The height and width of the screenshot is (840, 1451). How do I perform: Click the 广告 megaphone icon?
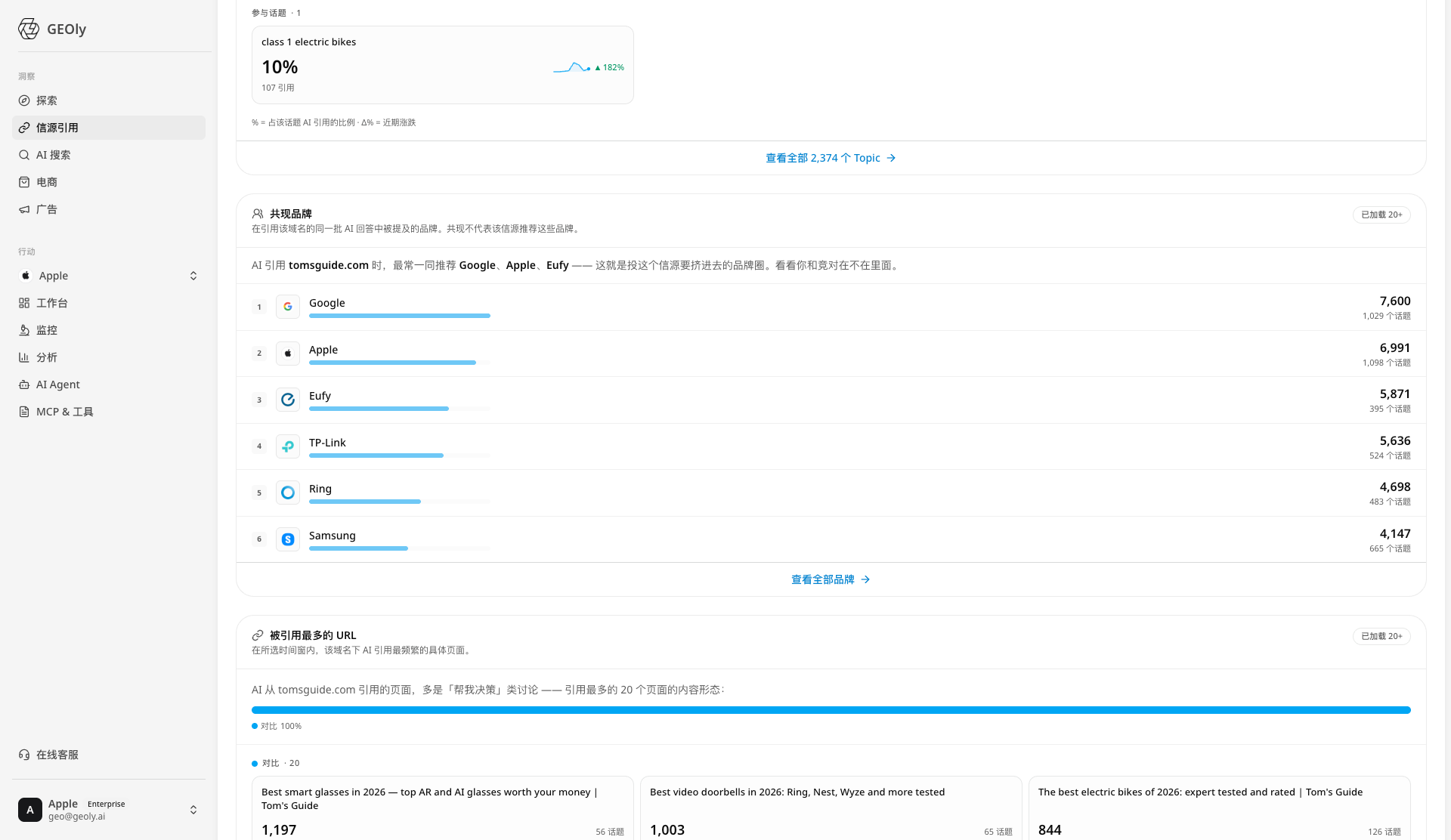24,209
